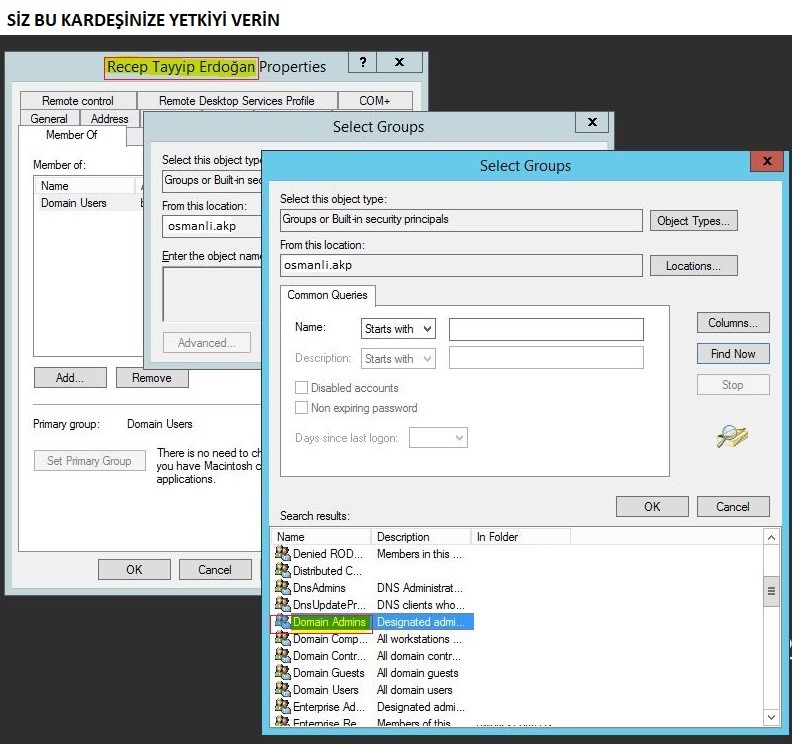The height and width of the screenshot is (745, 793).
Task: Click Set Primary Group button
Action: pos(90,461)
